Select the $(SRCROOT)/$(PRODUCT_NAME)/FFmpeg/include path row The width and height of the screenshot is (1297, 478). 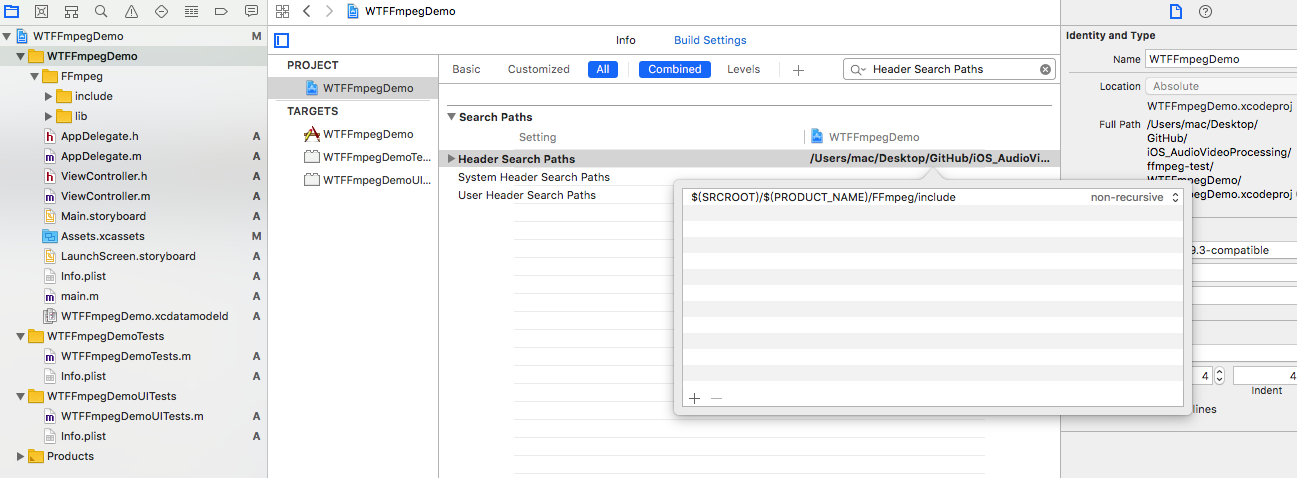point(932,197)
